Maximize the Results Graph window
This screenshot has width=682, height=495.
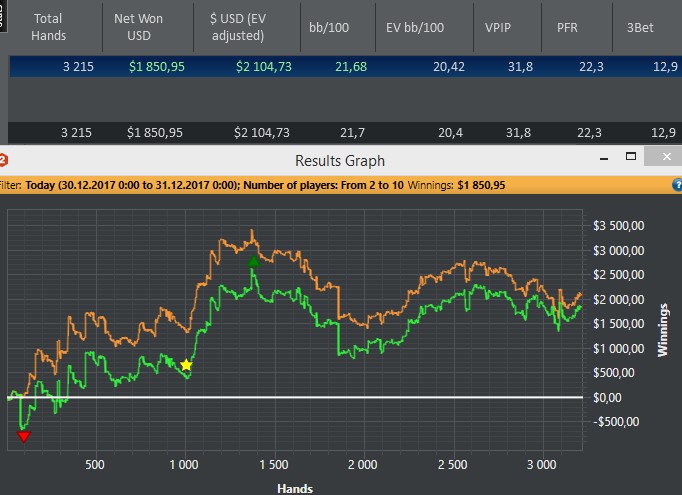point(631,156)
